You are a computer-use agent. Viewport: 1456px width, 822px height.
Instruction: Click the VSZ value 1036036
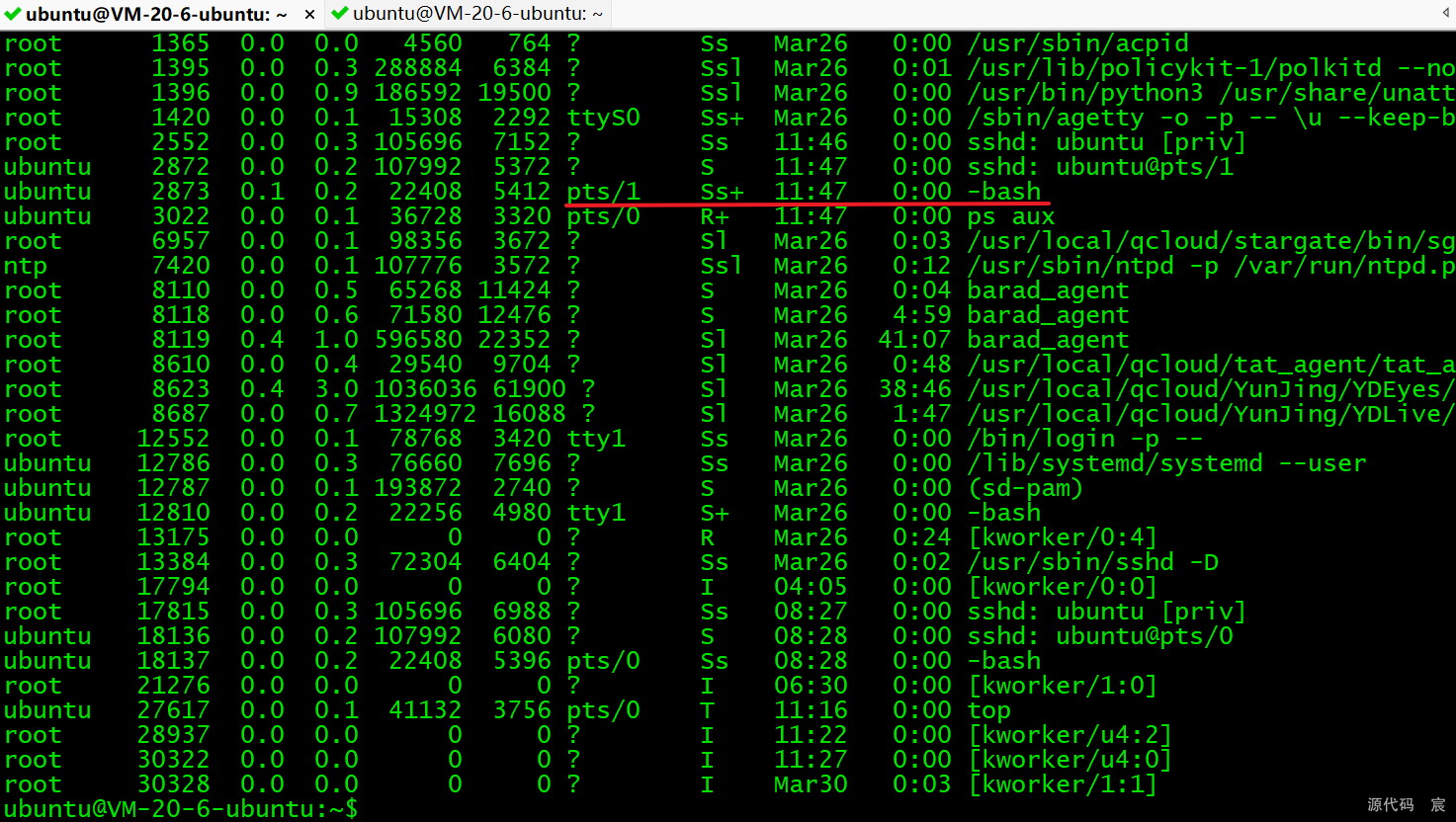point(425,389)
